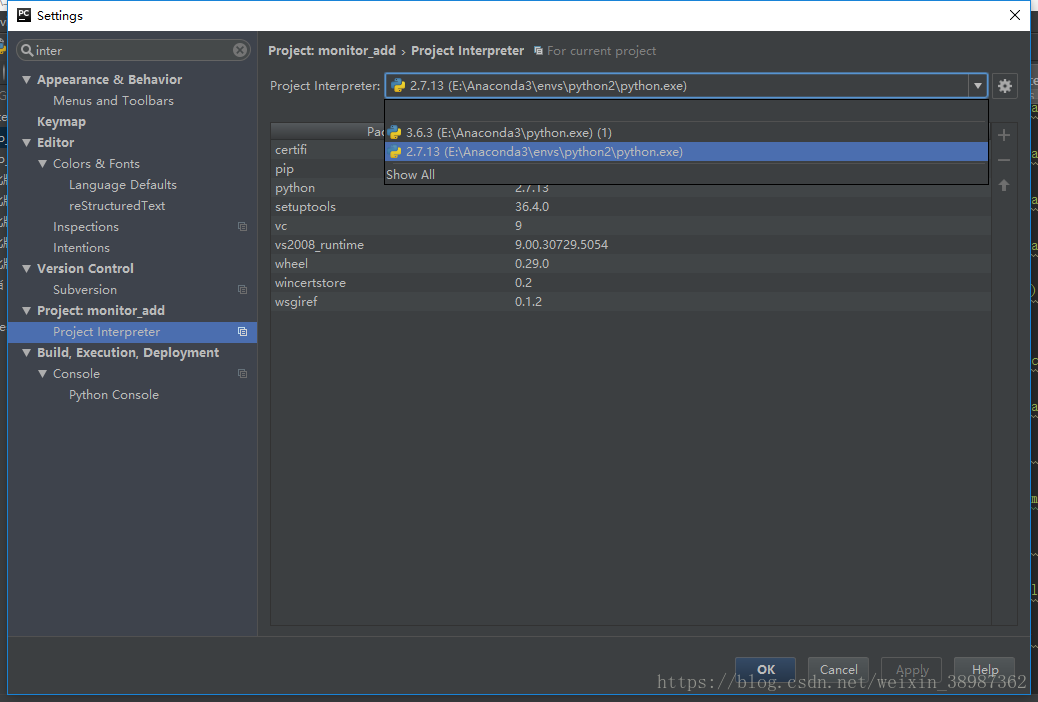Open the Keymap settings page
Screen dimensions: 1038x702
62,122
